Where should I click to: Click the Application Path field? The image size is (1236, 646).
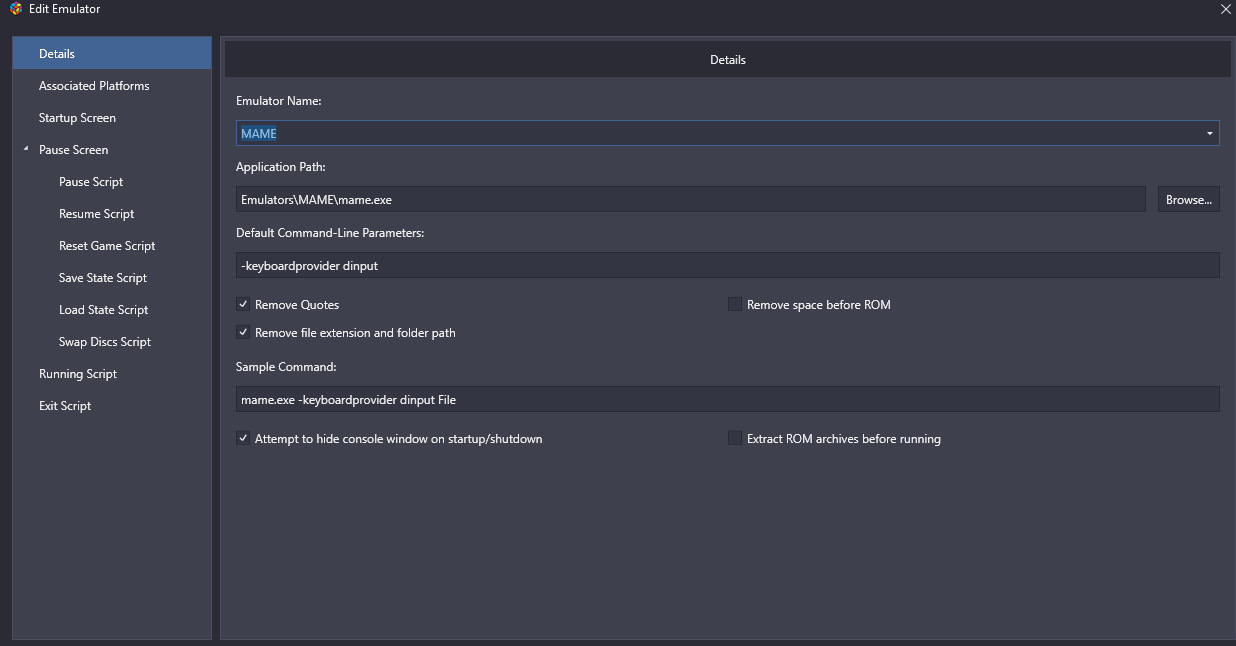(x=691, y=199)
